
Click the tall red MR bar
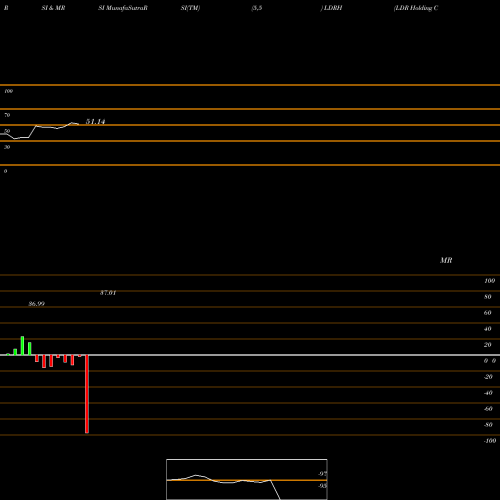coord(87,394)
